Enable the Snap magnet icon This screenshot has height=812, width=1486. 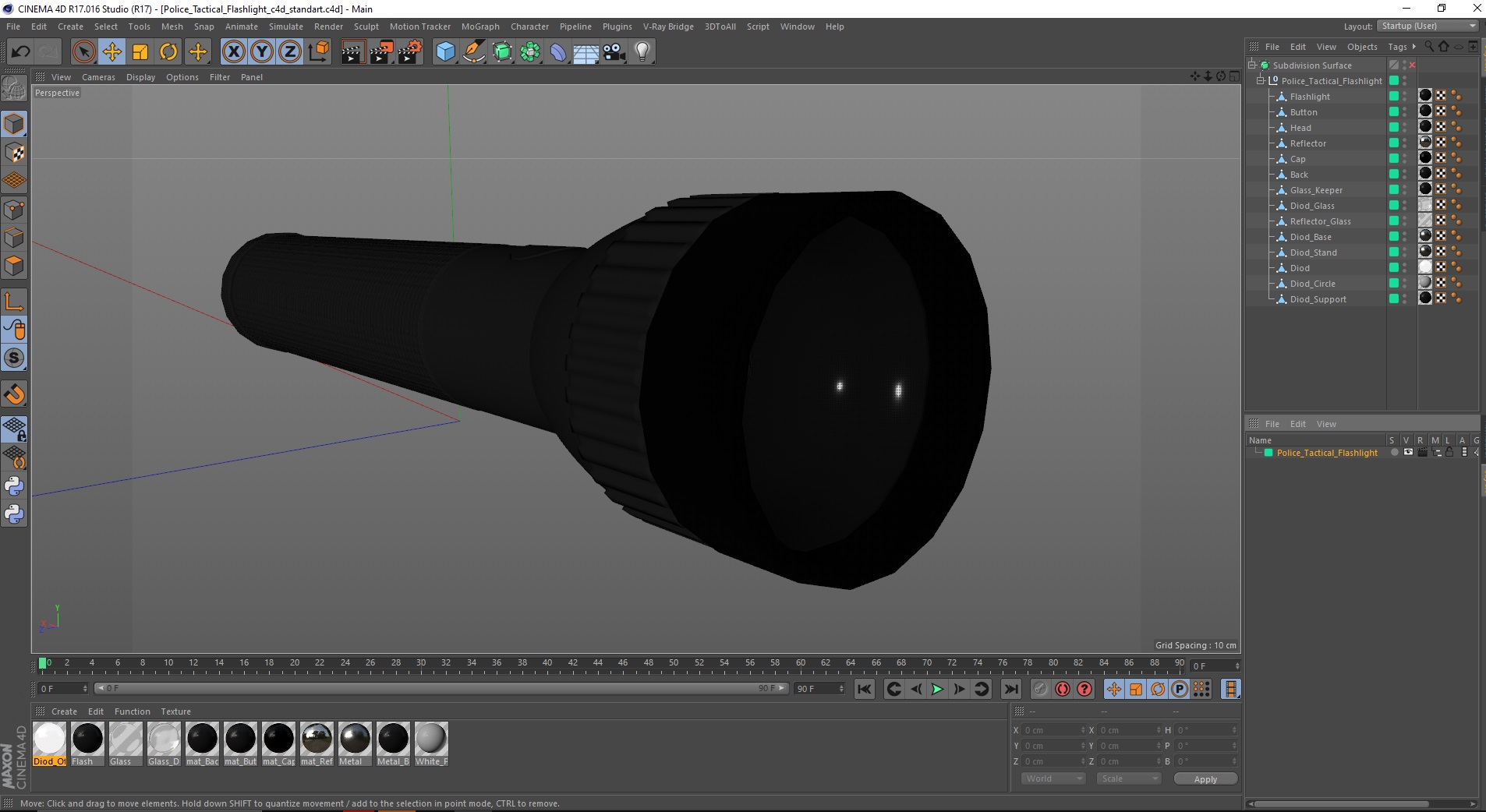pyautogui.click(x=14, y=394)
